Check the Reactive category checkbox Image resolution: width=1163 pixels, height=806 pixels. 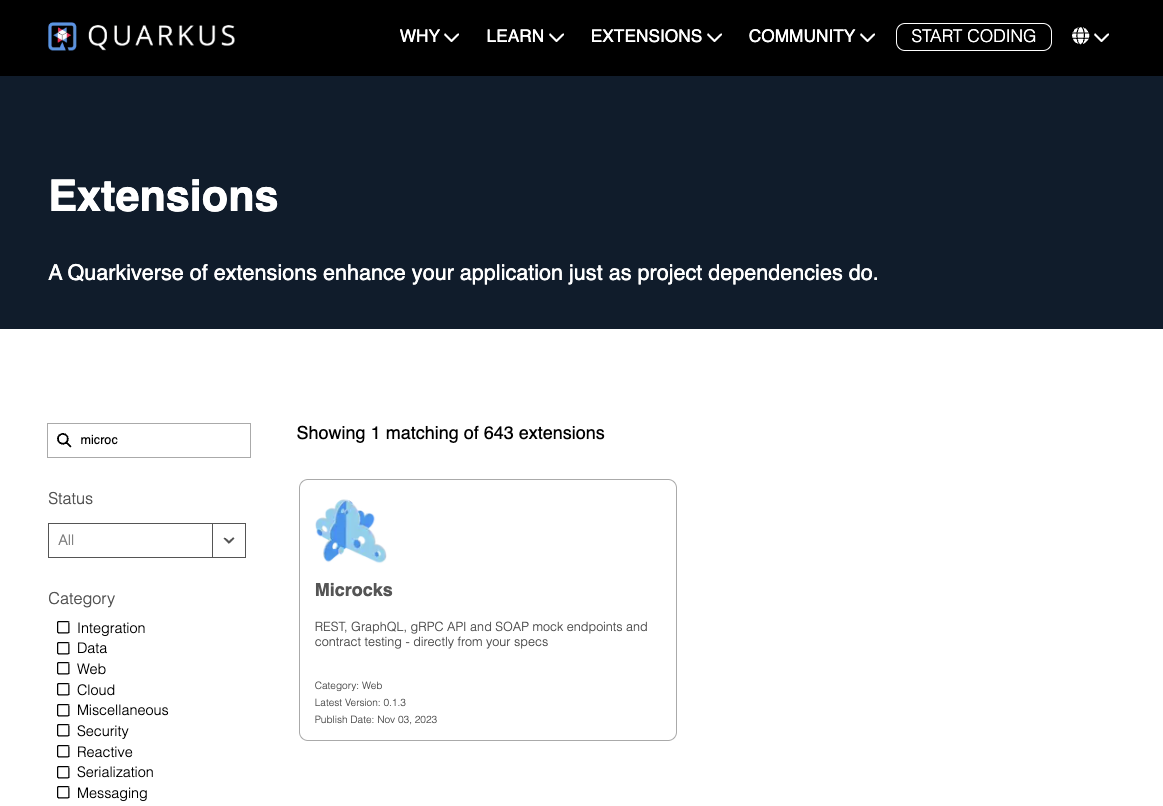[63, 751]
